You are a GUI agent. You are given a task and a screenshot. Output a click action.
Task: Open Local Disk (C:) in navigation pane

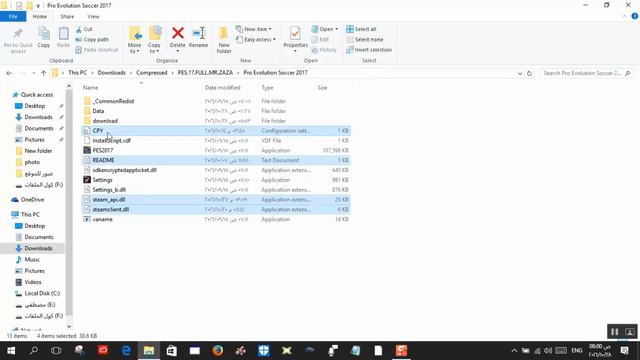42,293
